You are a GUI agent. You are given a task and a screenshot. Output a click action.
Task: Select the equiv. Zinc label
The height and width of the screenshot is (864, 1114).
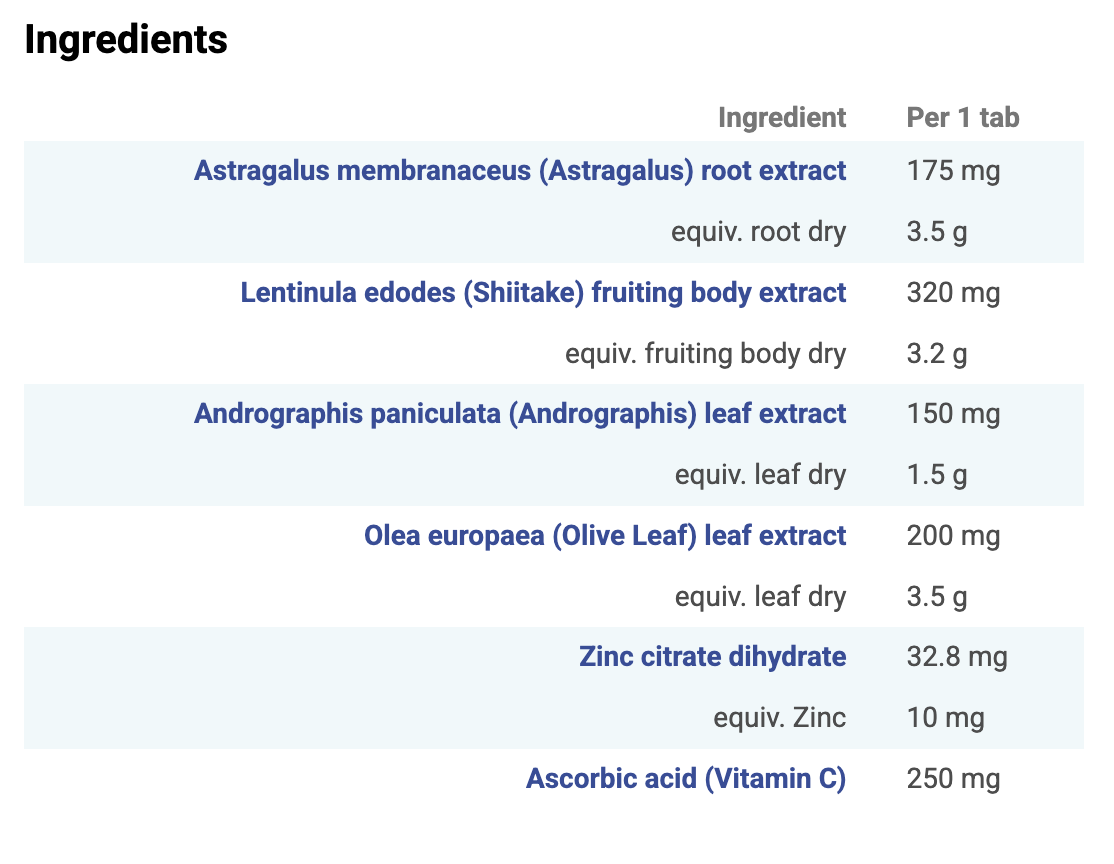coord(780,718)
